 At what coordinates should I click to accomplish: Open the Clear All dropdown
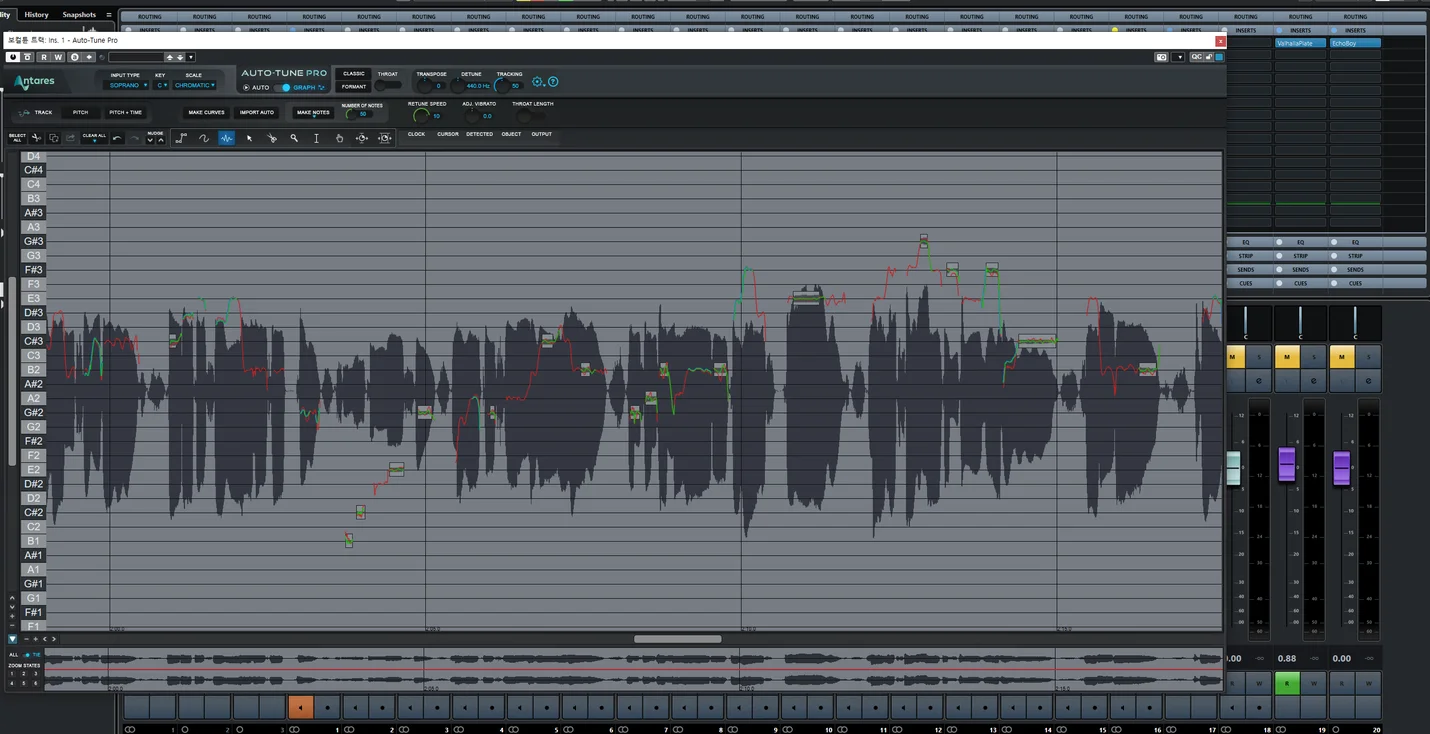point(94,137)
